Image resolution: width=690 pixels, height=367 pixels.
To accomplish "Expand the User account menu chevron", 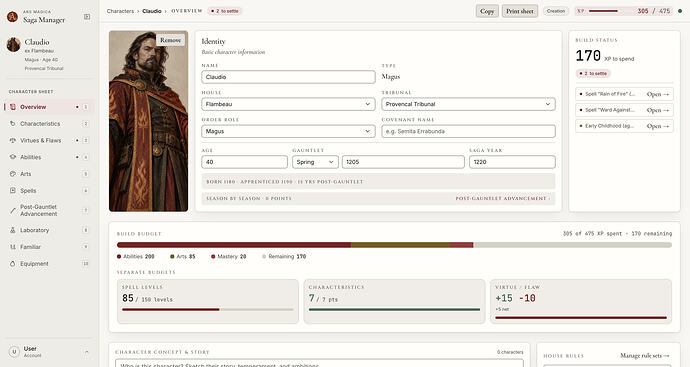I will point(87,352).
